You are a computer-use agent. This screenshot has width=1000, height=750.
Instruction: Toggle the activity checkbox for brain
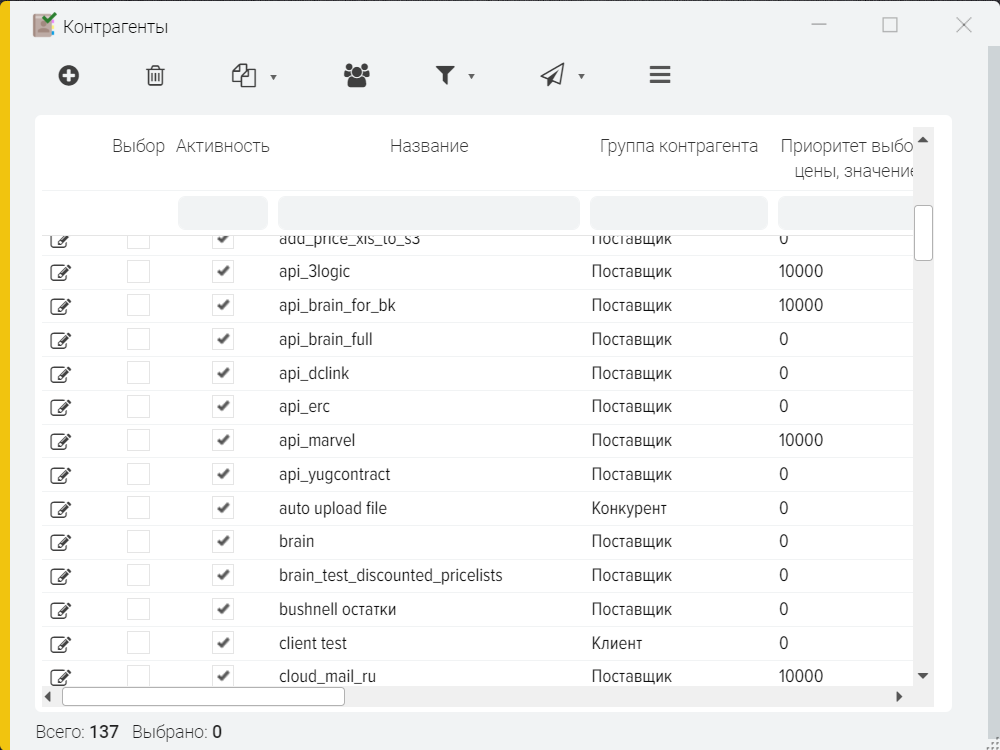(x=223, y=541)
